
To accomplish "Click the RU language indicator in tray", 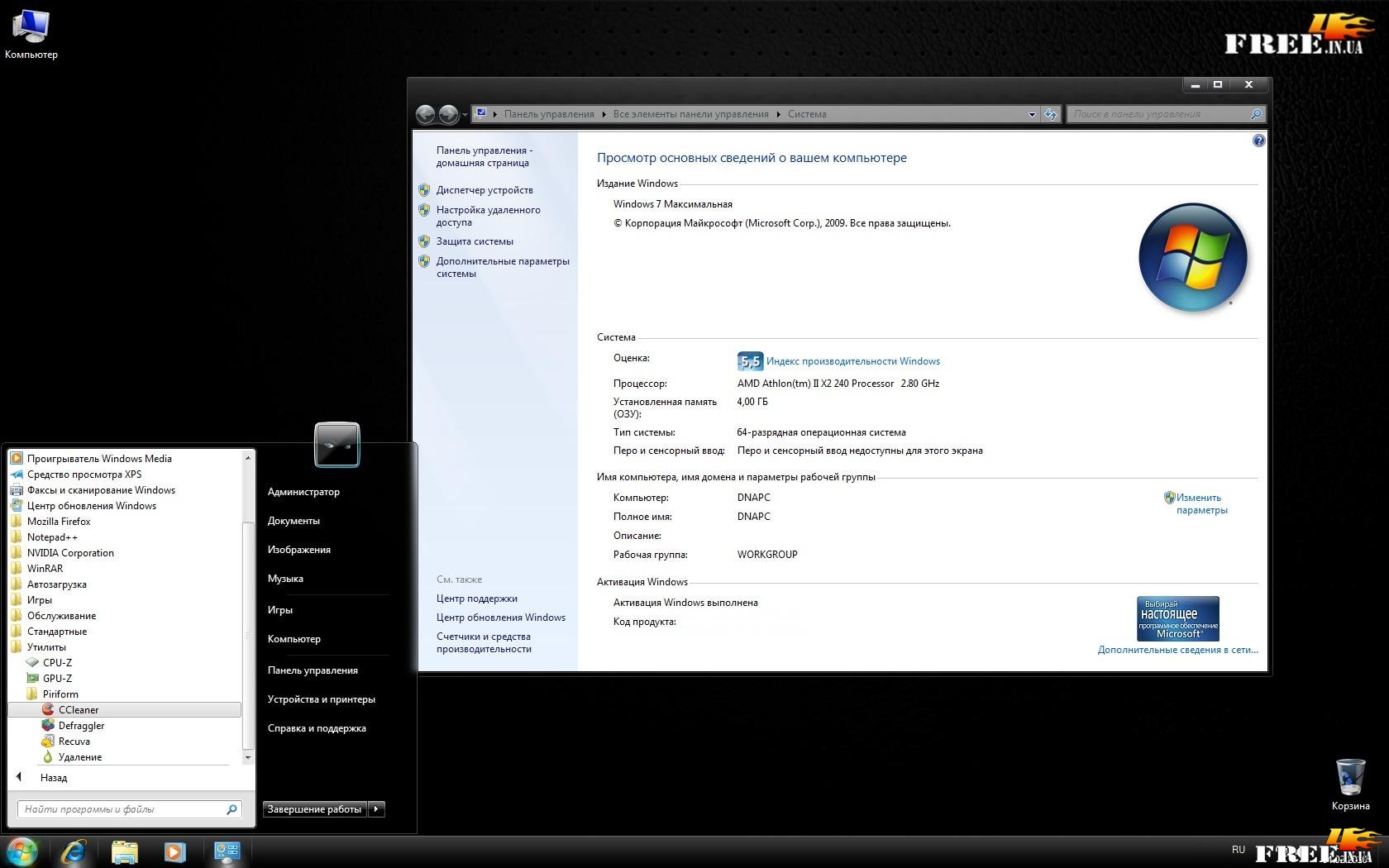I will point(1238,850).
